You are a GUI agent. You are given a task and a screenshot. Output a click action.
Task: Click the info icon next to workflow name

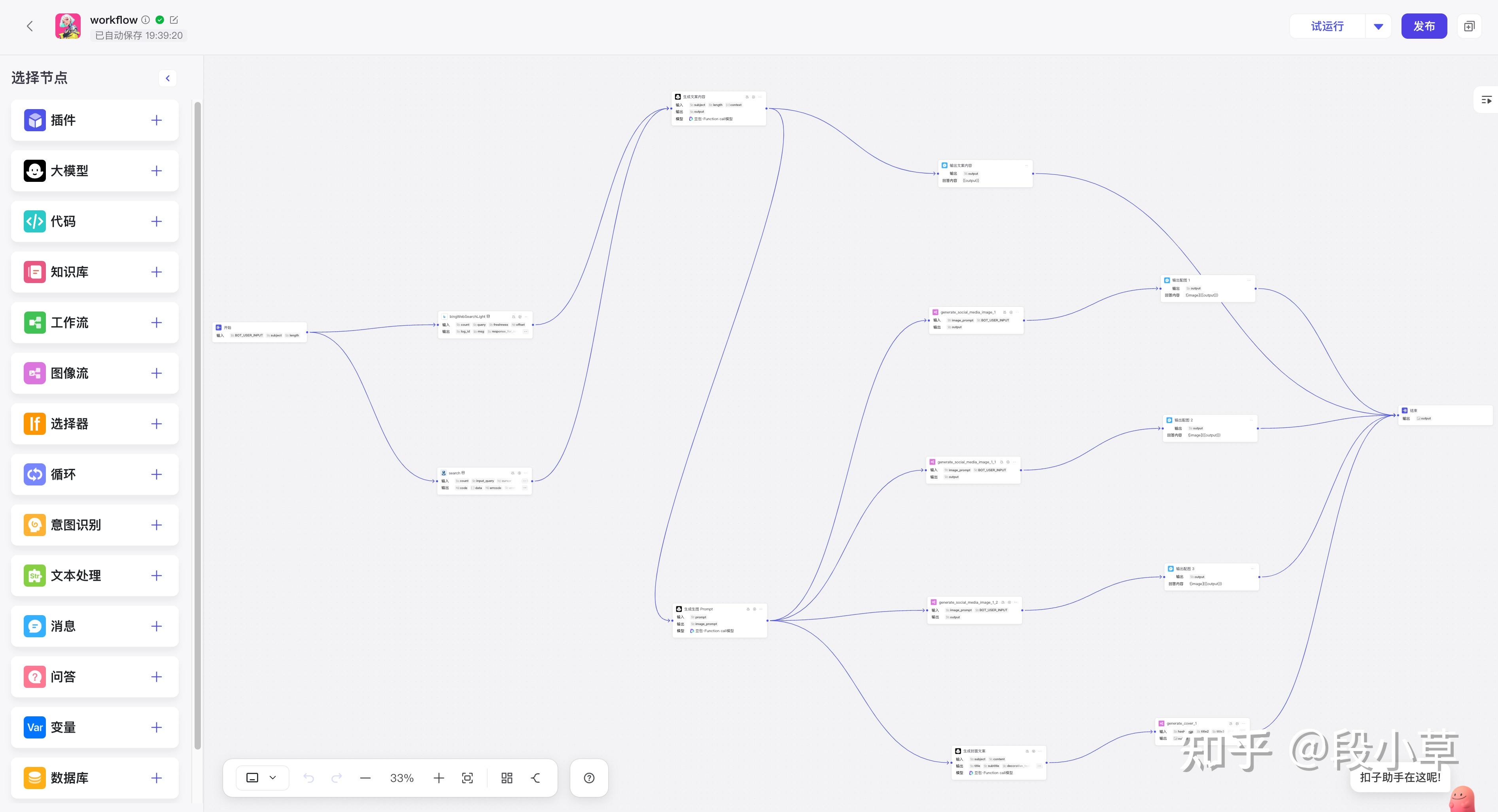(146, 20)
